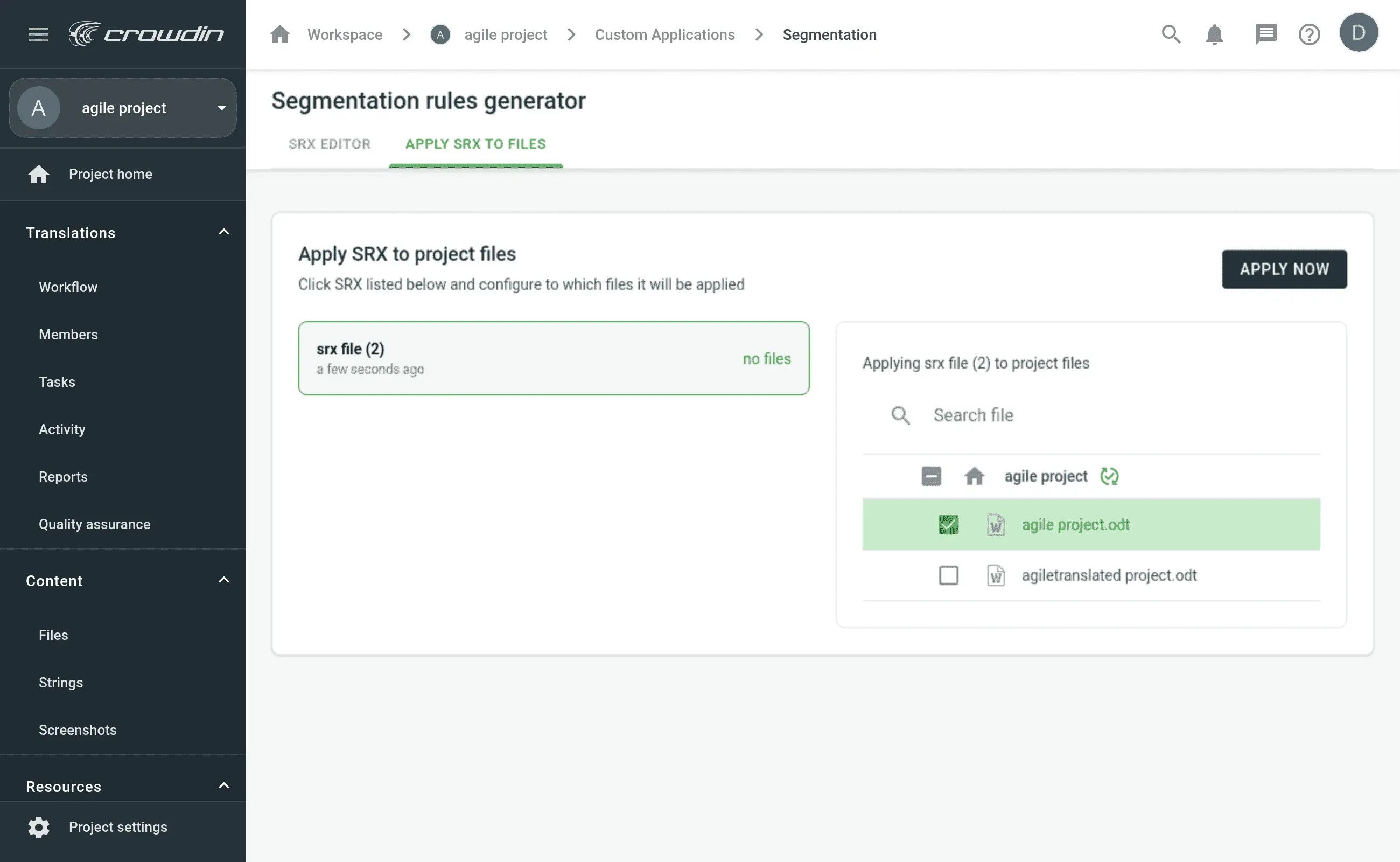The width and height of the screenshot is (1400, 862).
Task: Open the search magnifier in top bar
Action: tap(1171, 34)
